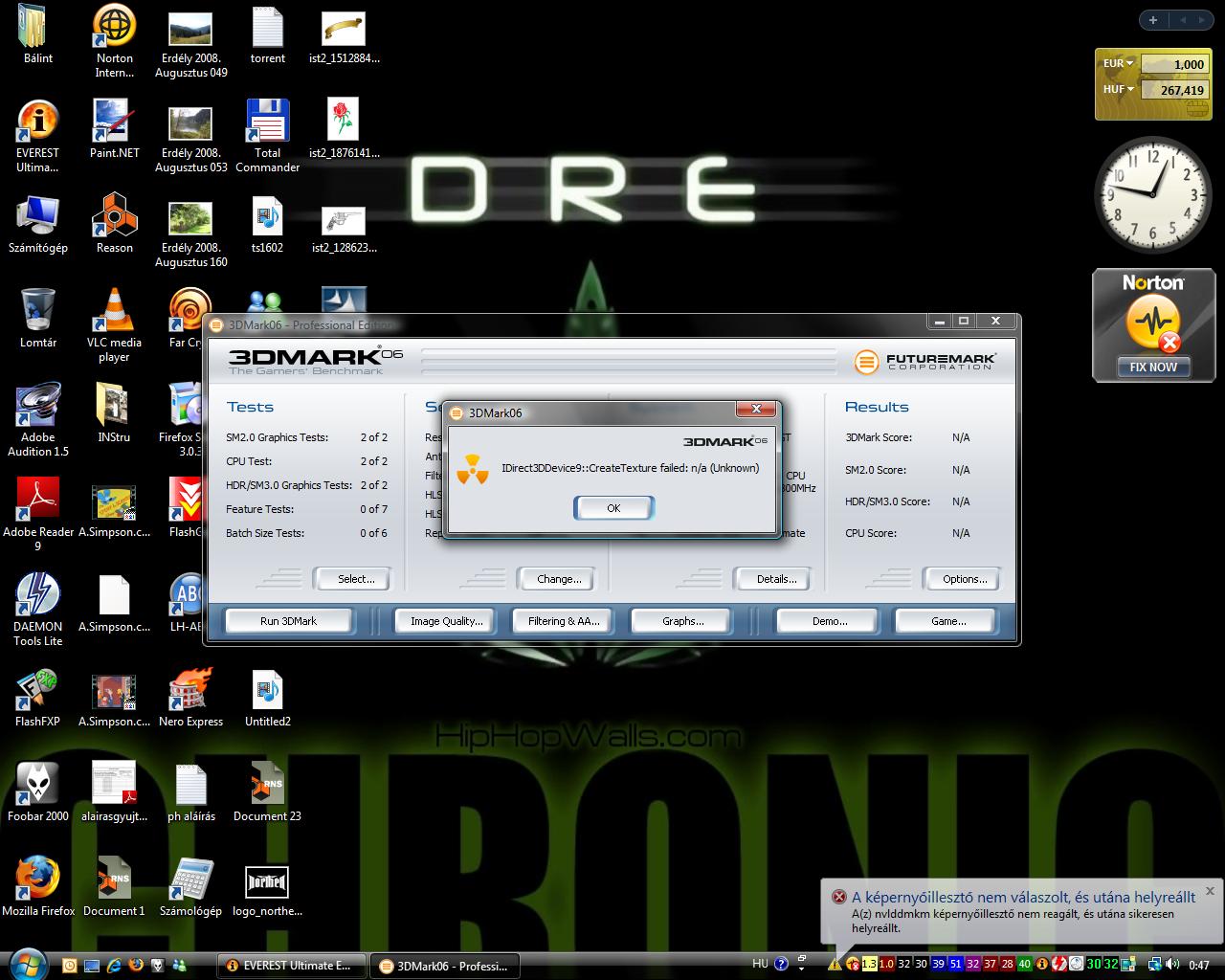The image size is (1225, 980).
Task: Select the DAEMON Tools Lite icon
Action: [x=38, y=611]
